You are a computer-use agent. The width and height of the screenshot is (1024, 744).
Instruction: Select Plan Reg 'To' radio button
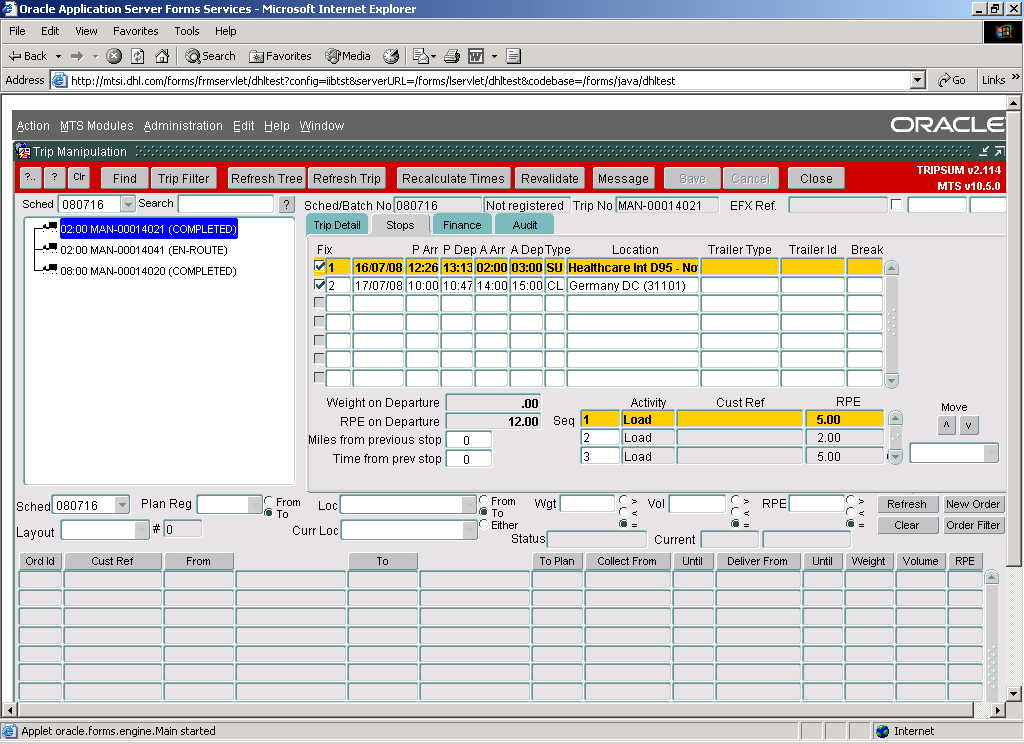(268, 513)
